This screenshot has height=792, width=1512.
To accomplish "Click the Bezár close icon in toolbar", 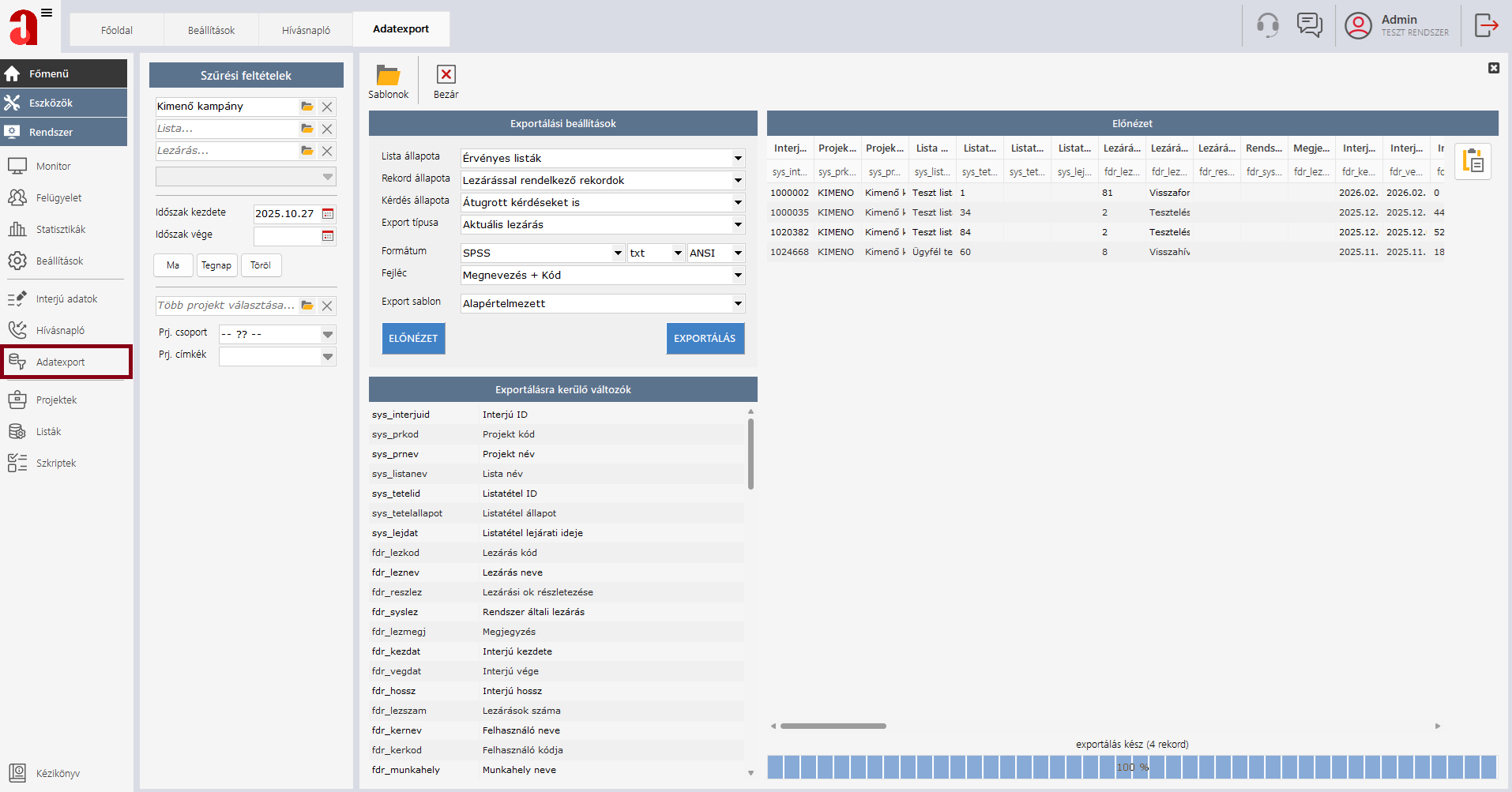I will (446, 74).
